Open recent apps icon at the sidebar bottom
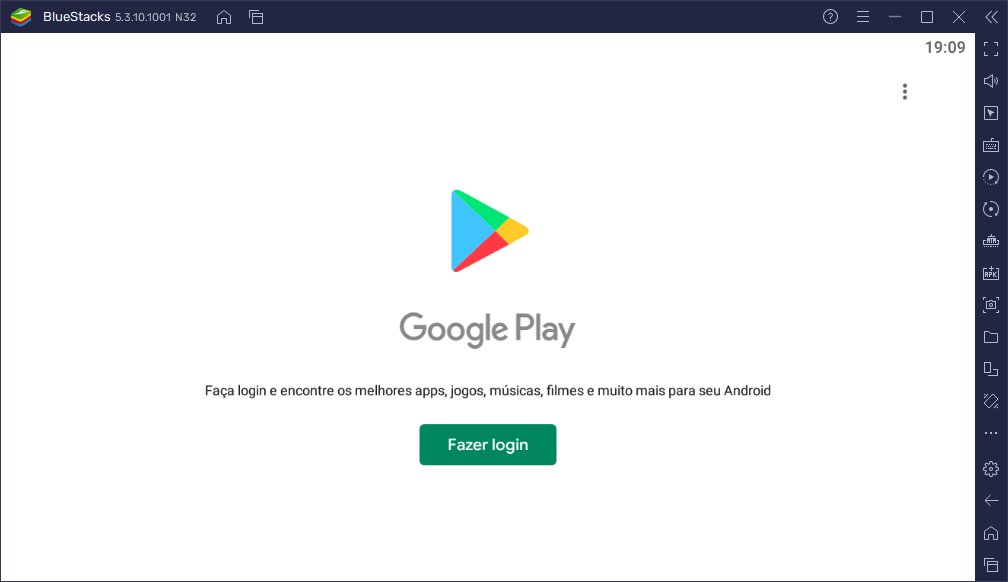The height and width of the screenshot is (582, 1008). point(991,565)
